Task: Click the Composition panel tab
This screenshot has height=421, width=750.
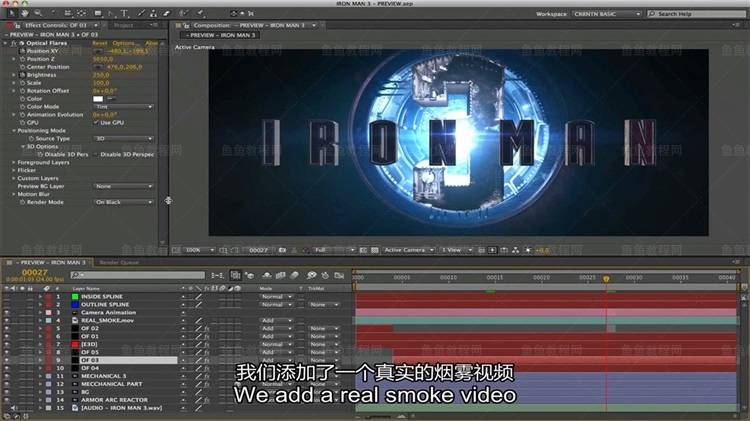Action: (x=248, y=25)
